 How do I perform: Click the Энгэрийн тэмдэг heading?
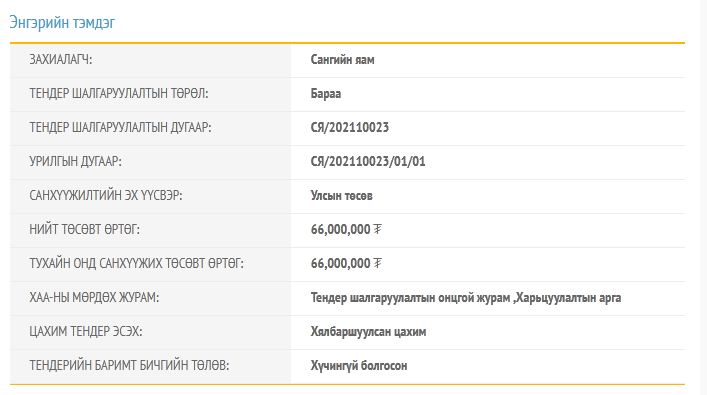pos(62,22)
